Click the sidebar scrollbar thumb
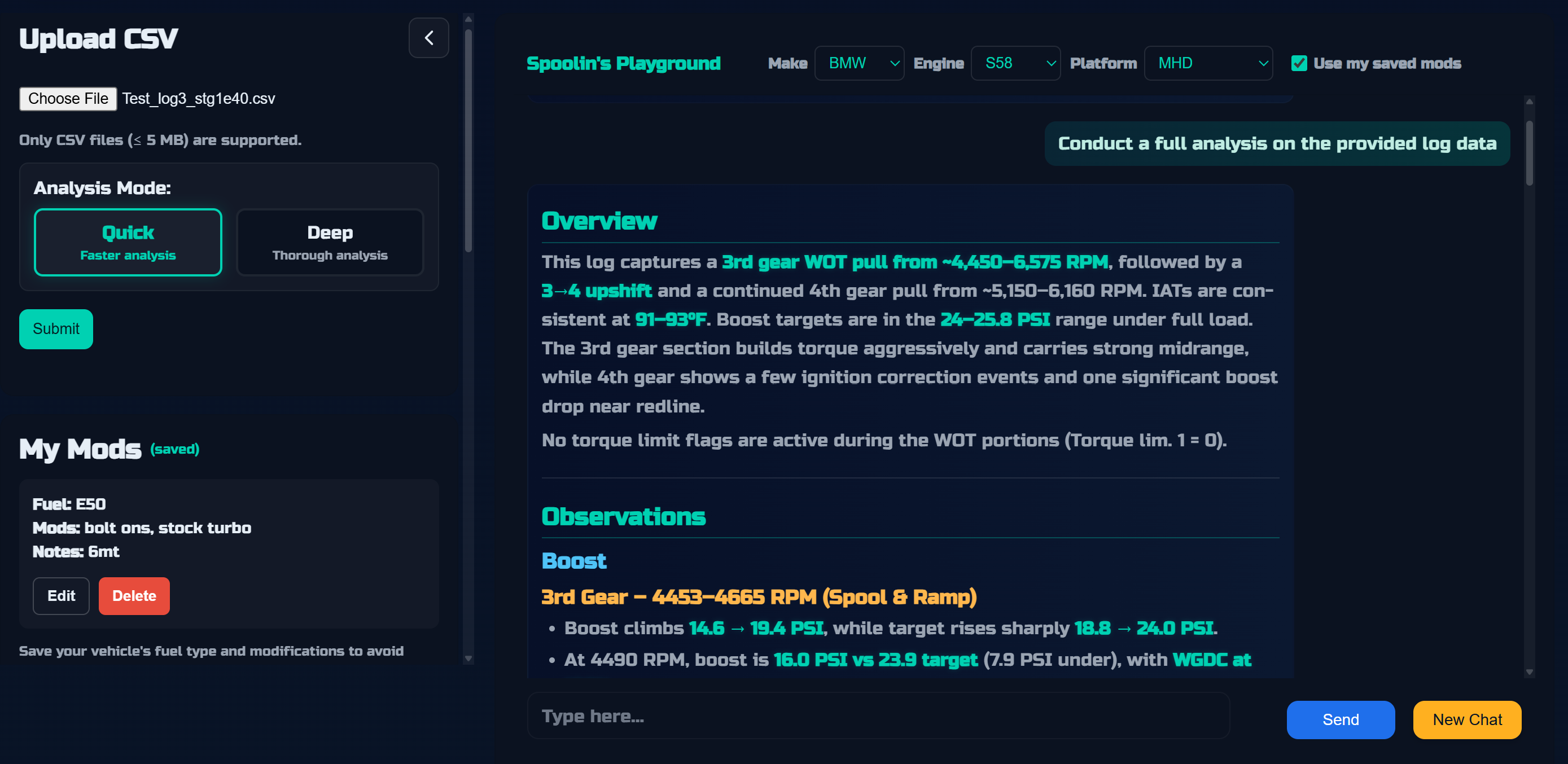 coord(468,140)
